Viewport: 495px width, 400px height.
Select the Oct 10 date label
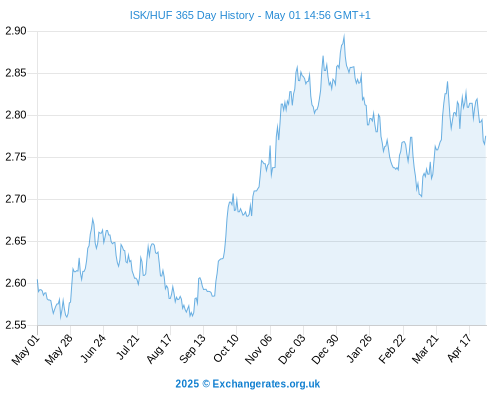pyautogui.click(x=226, y=349)
